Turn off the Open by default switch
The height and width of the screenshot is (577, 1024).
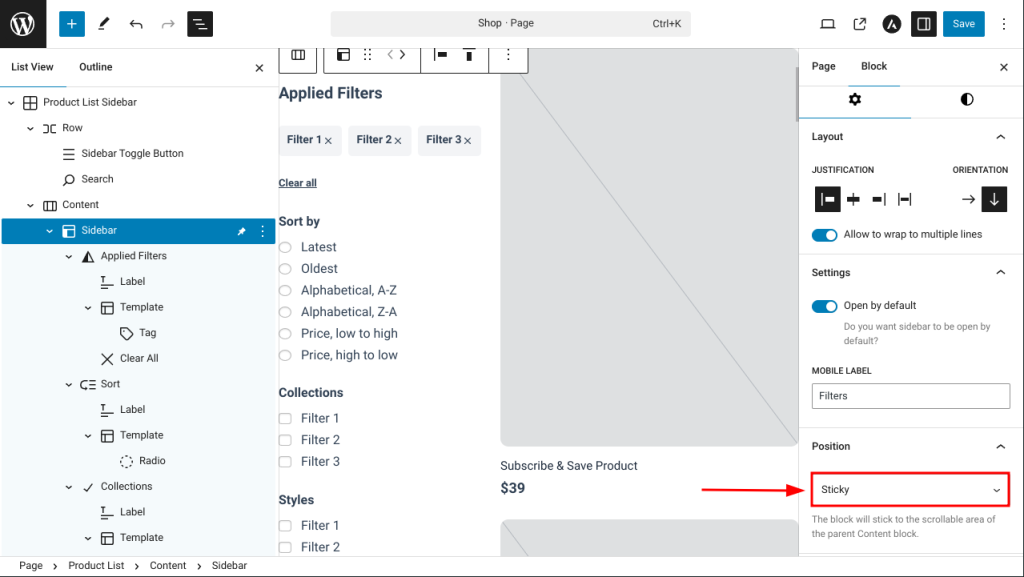[x=825, y=306]
